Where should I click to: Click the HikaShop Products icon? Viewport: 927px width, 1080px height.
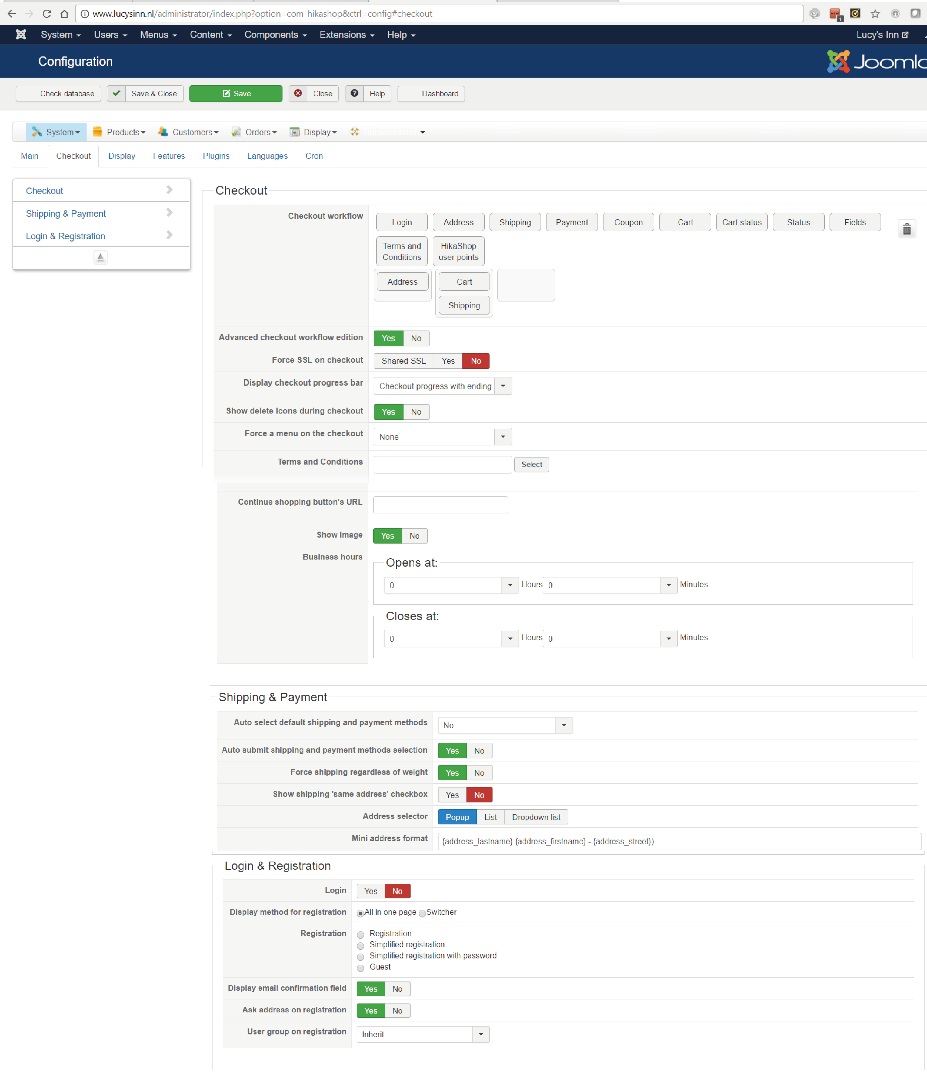97,132
